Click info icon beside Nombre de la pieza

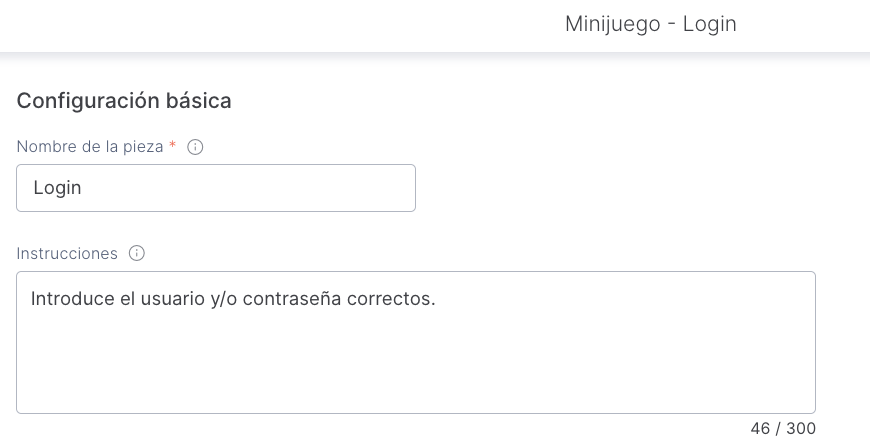pyautogui.click(x=196, y=147)
